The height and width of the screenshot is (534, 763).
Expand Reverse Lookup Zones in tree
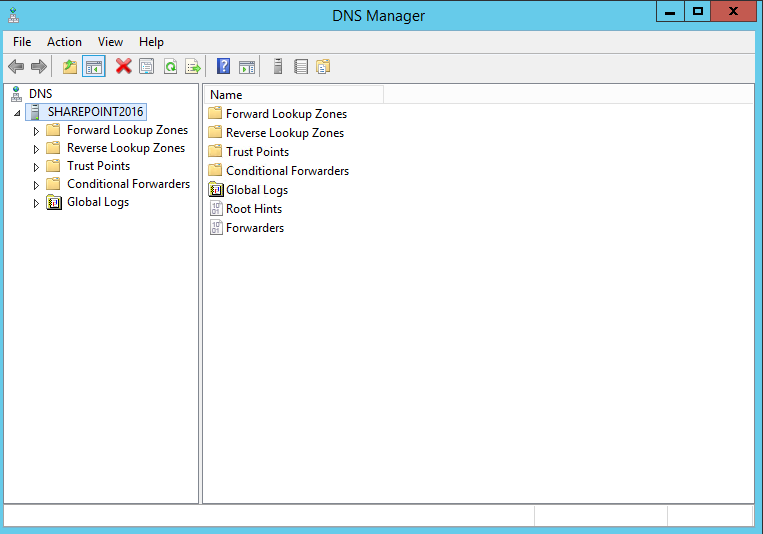coord(36,149)
